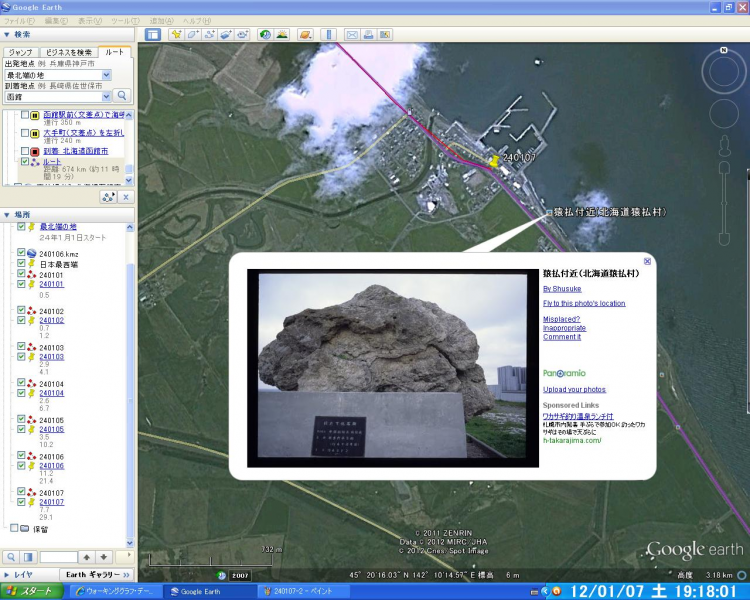Toggle checkbox for 240103 placemark link
Screen dimensions: 750x600
point(21,356)
